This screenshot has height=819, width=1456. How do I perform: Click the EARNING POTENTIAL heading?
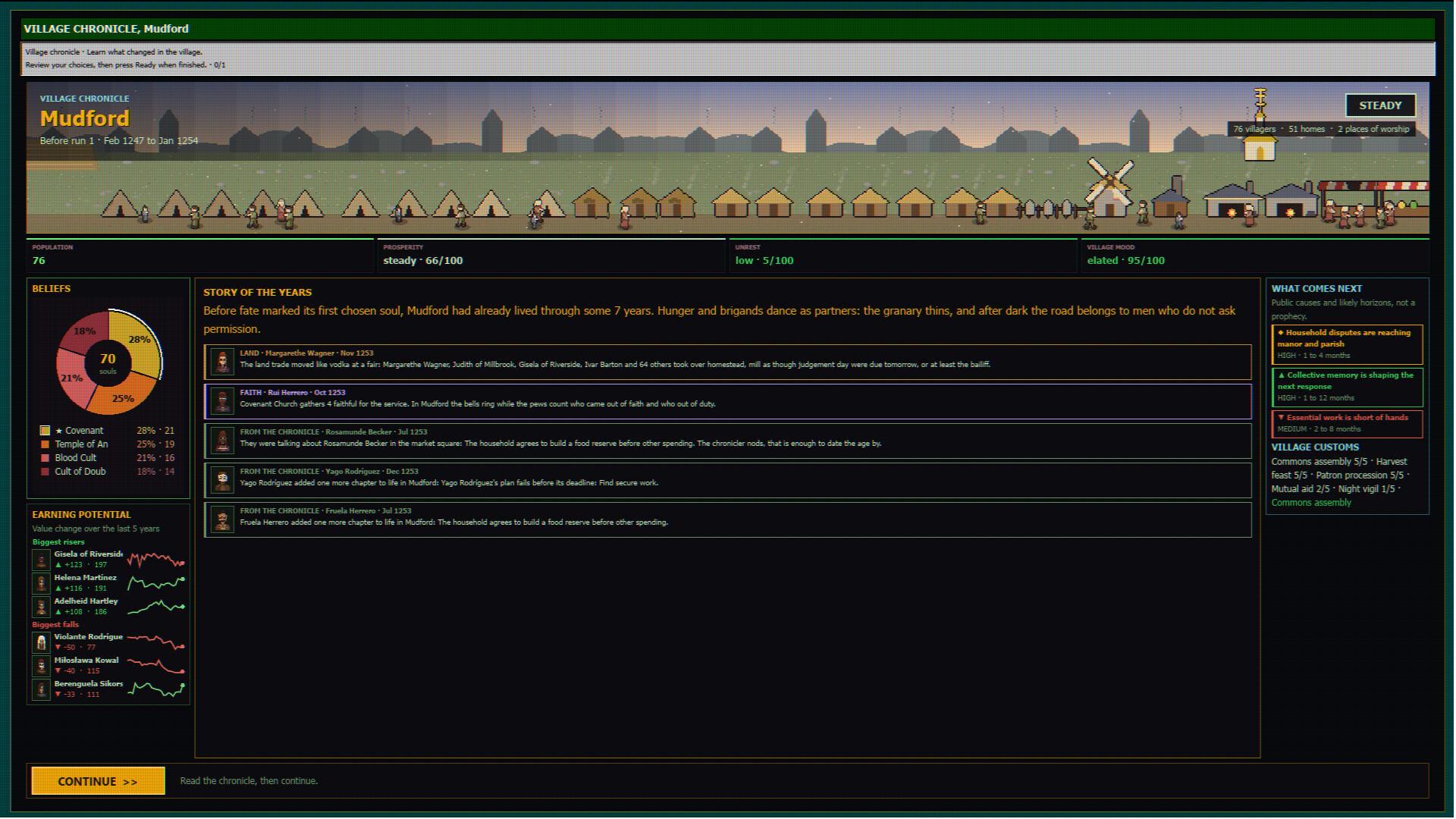pyautogui.click(x=81, y=514)
